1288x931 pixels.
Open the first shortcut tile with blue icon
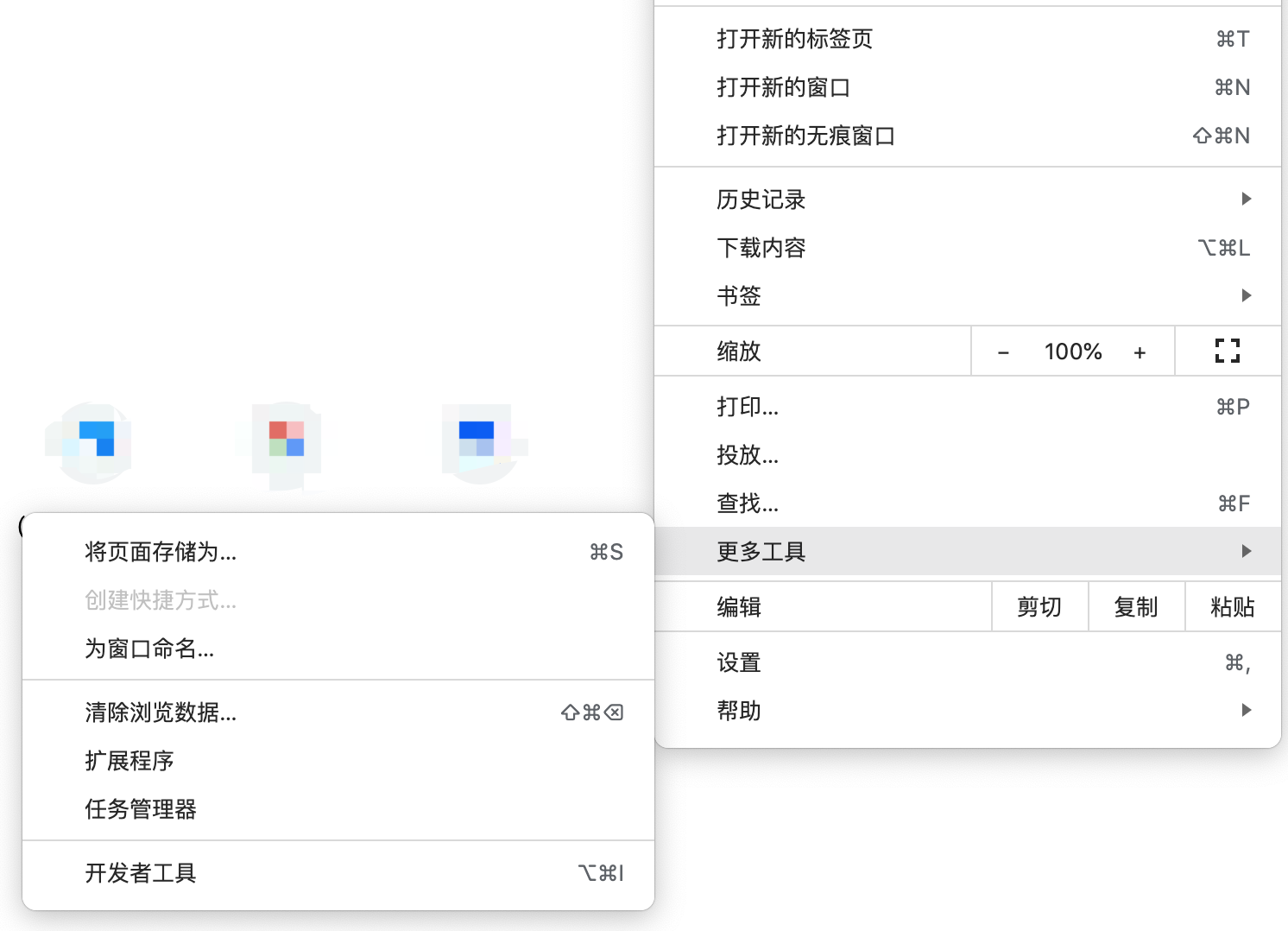click(x=93, y=442)
